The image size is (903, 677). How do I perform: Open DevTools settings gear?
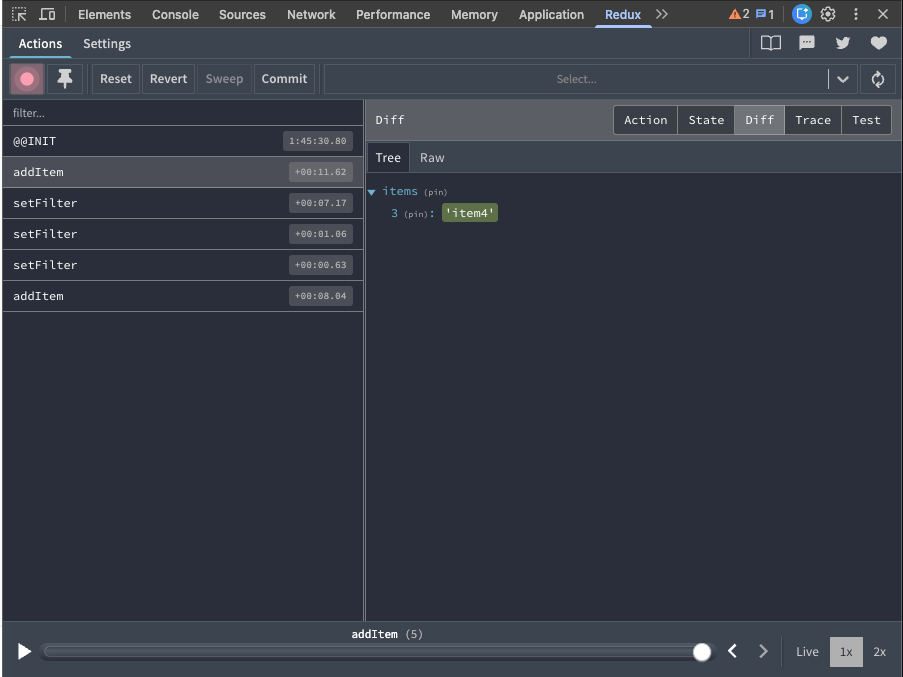click(828, 14)
